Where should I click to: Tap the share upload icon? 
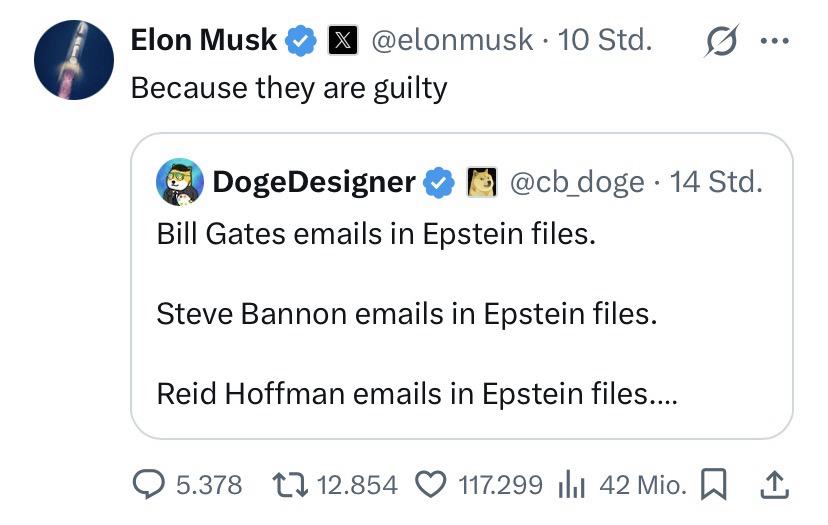[775, 485]
